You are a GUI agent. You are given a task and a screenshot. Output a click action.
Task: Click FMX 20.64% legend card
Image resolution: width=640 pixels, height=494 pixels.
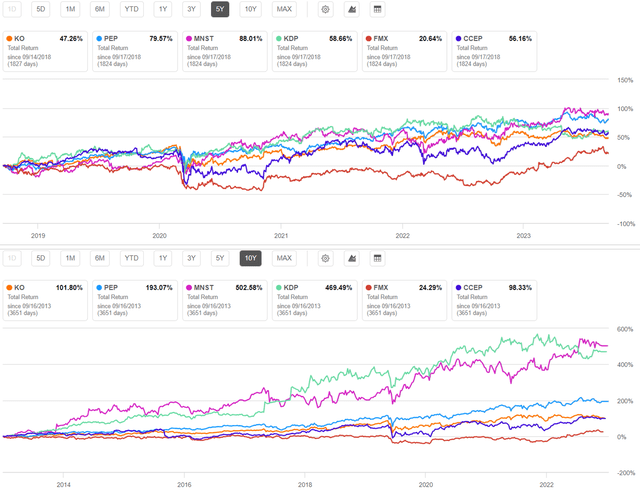pyautogui.click(x=404, y=51)
